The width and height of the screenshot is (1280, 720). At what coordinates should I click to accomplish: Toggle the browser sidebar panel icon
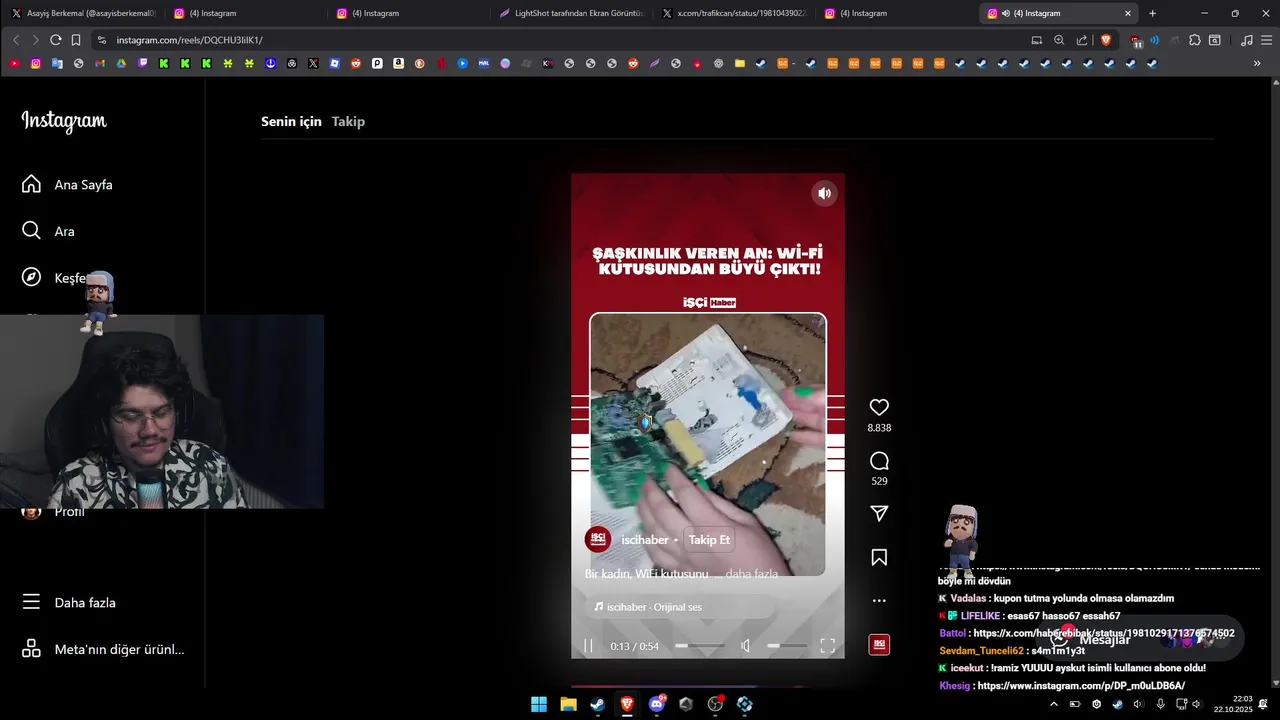tap(1215, 40)
